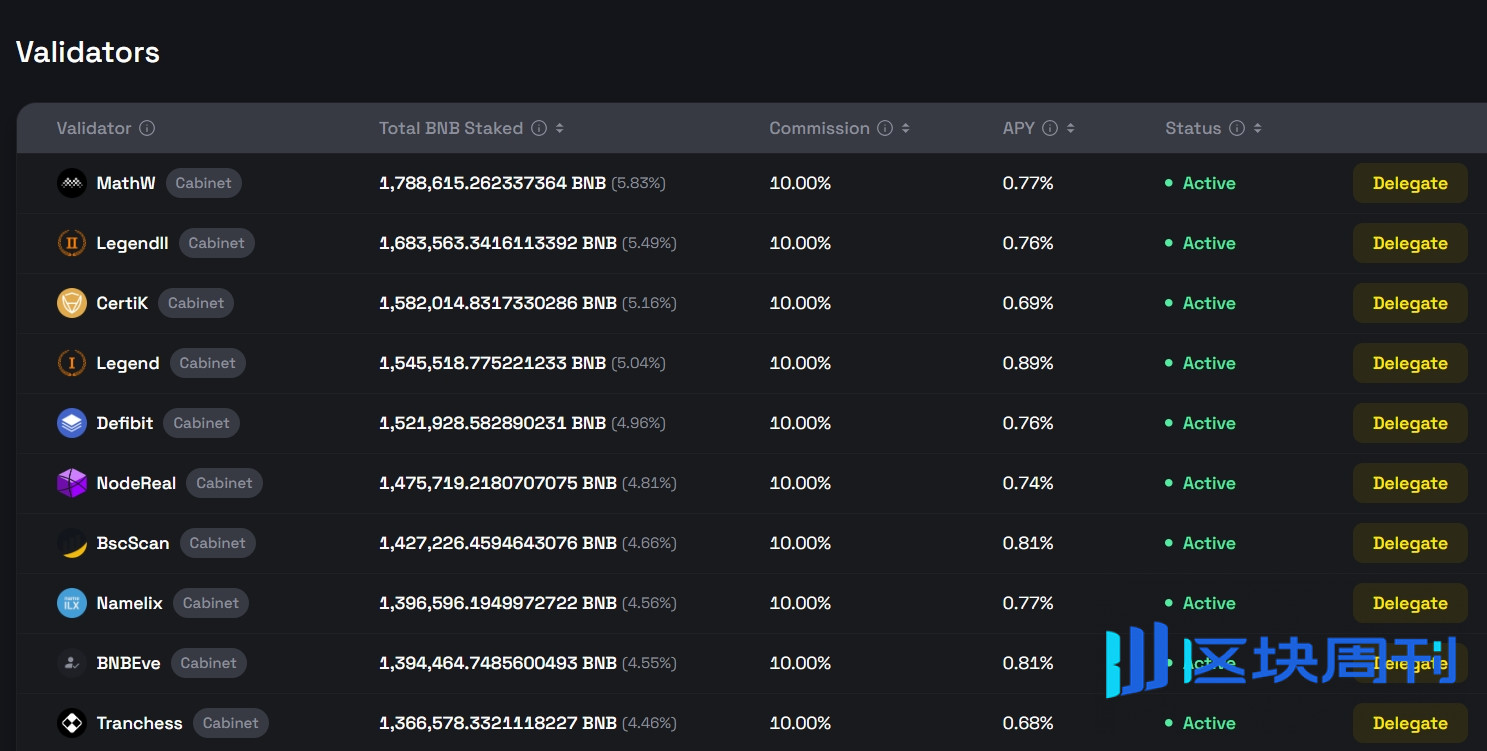
Task: Select staked amount 1,427,226.4594643076 BNB
Action: [498, 543]
